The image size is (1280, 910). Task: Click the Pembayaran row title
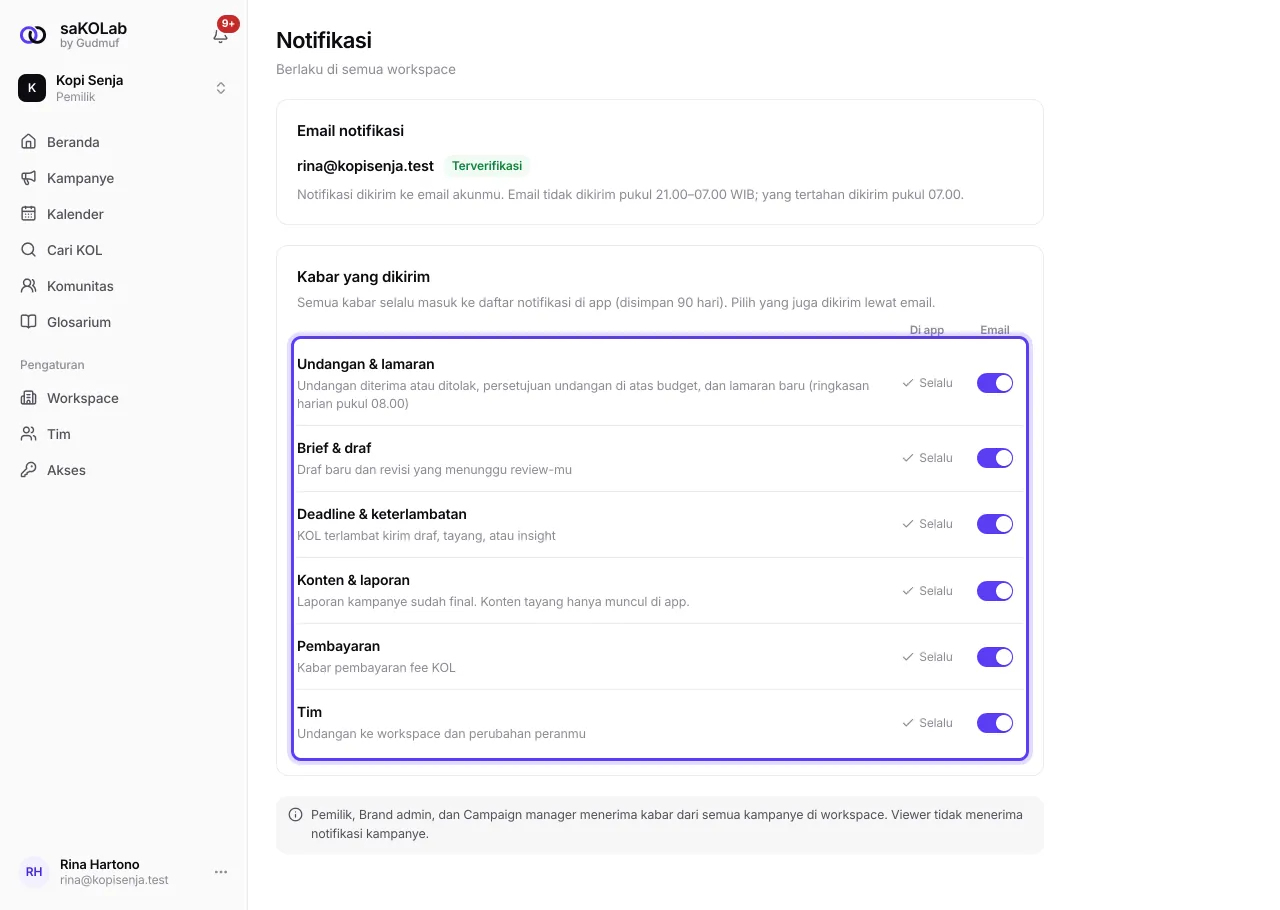(x=338, y=646)
